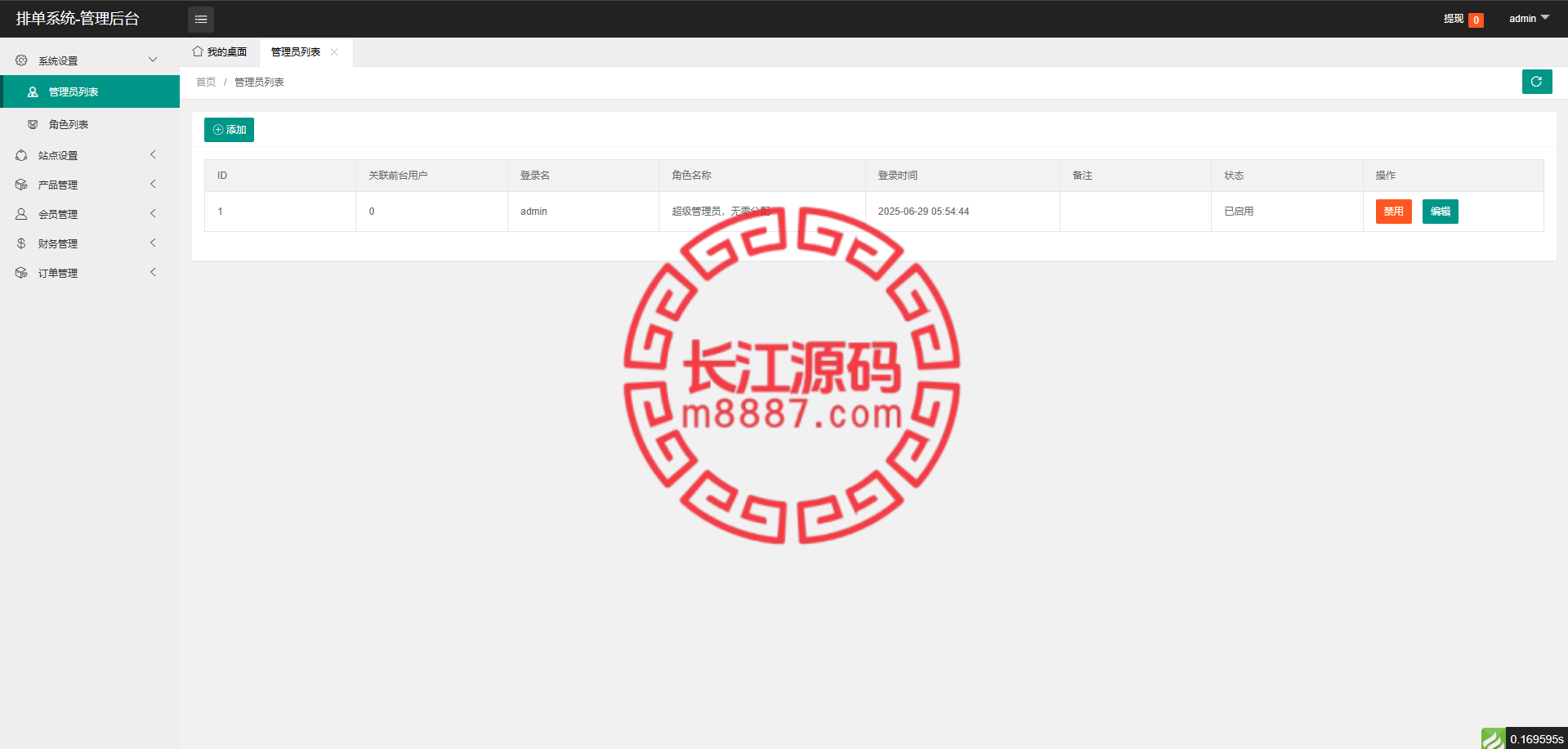The width and height of the screenshot is (1568, 749).
Task: Expand the 产品管理 chevron
Action: (x=153, y=184)
